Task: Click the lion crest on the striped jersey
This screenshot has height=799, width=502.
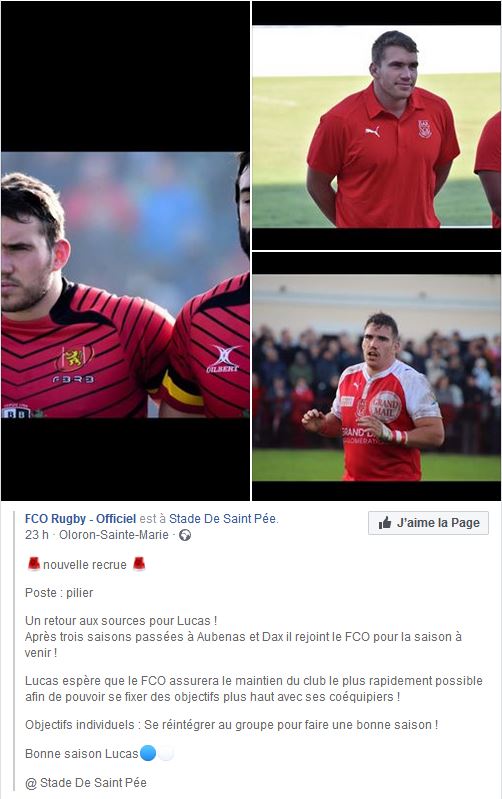Action: 74,358
